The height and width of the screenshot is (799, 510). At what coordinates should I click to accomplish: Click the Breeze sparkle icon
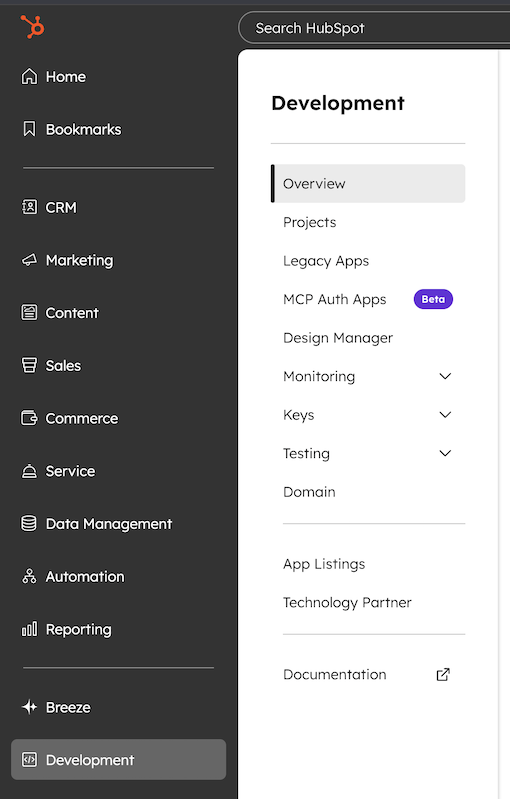point(29,707)
